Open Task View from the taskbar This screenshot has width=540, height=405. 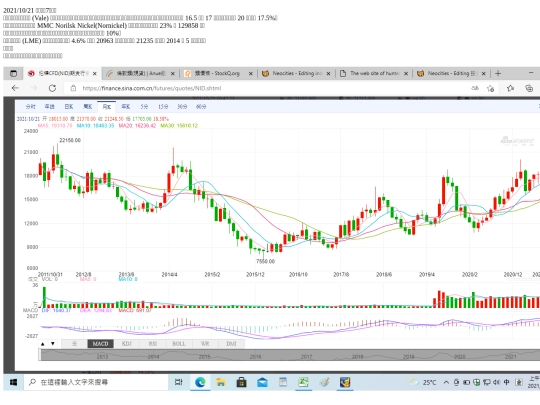[x=179, y=382]
